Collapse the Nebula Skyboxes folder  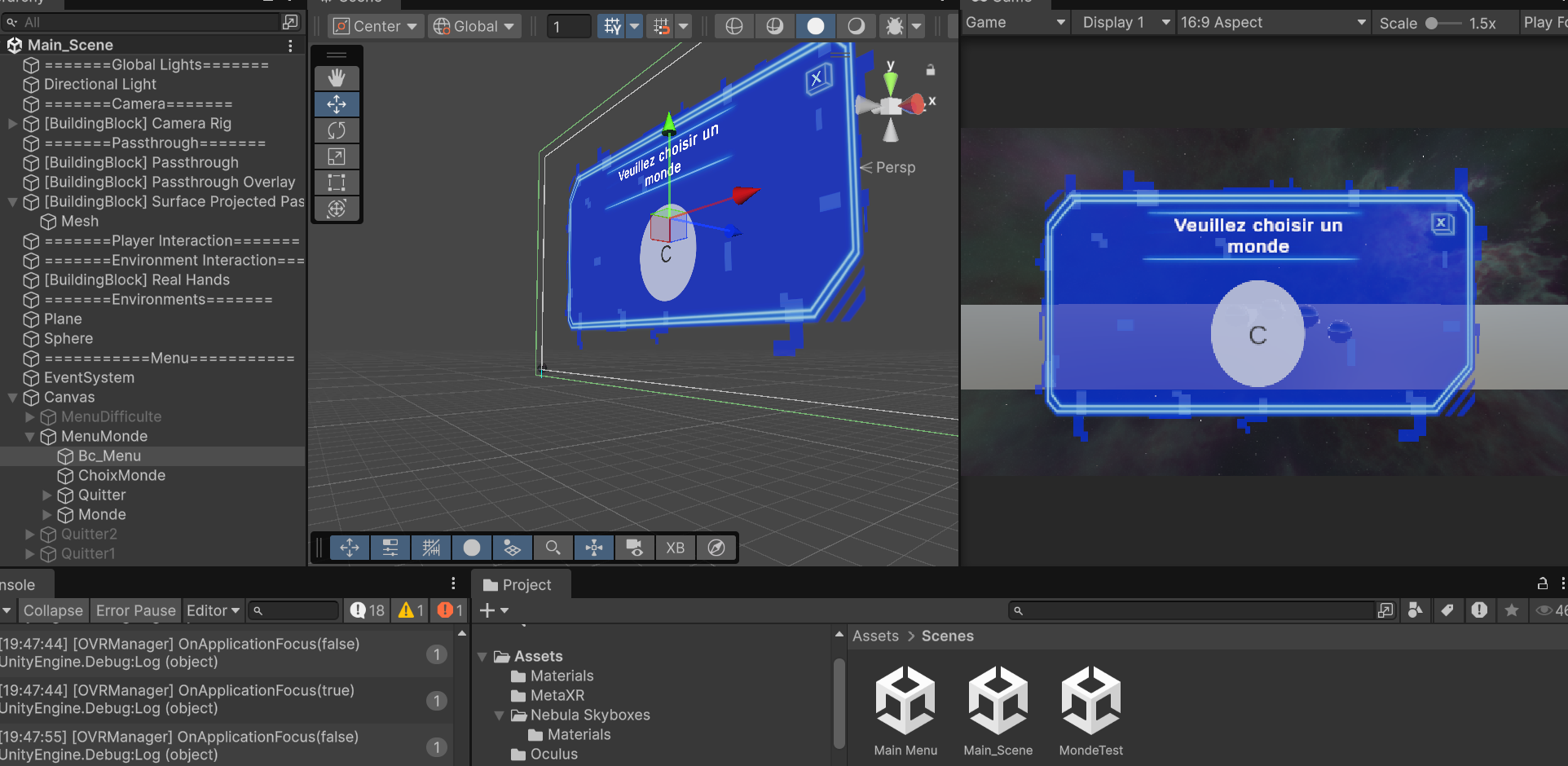point(499,715)
